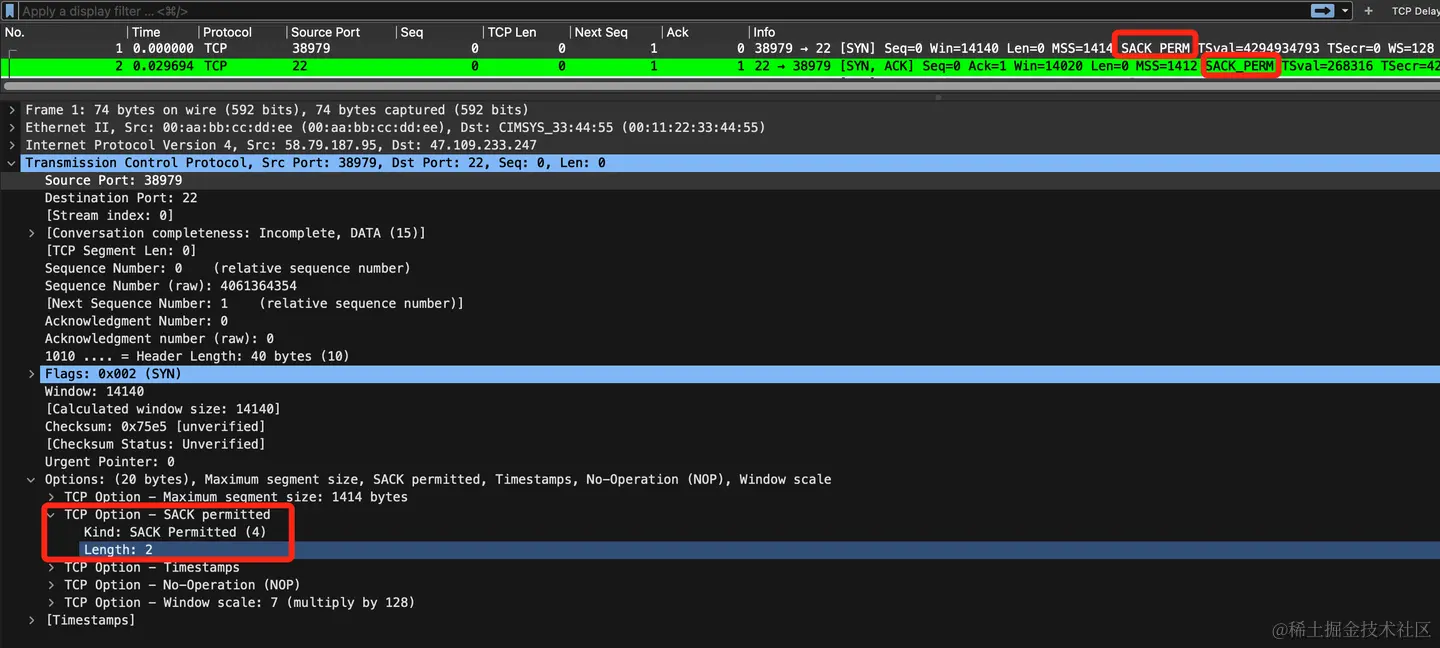Expand the 'Internet Protocol Version 4' node

[11, 145]
